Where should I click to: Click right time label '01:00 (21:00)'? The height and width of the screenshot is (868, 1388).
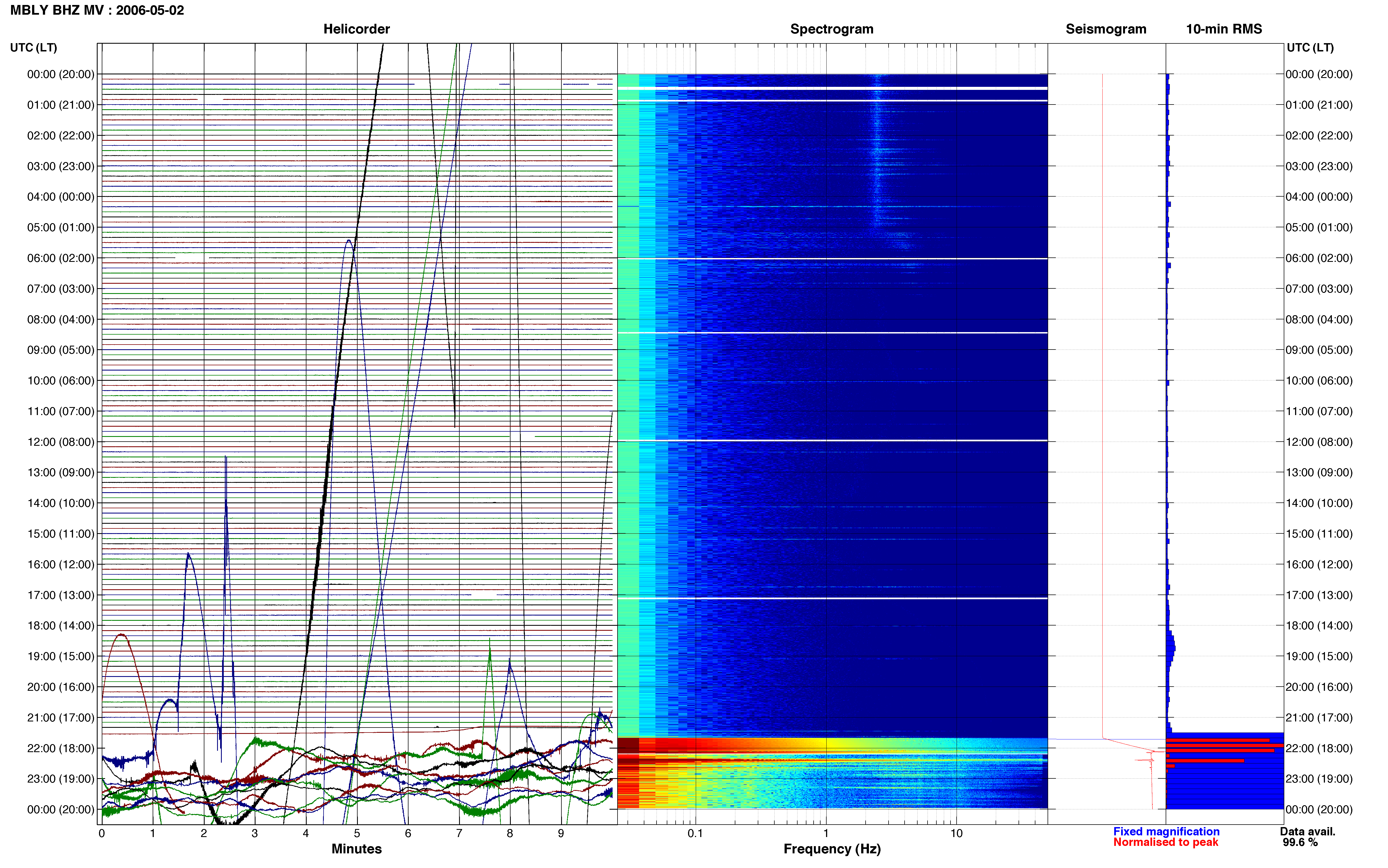[x=1319, y=105]
